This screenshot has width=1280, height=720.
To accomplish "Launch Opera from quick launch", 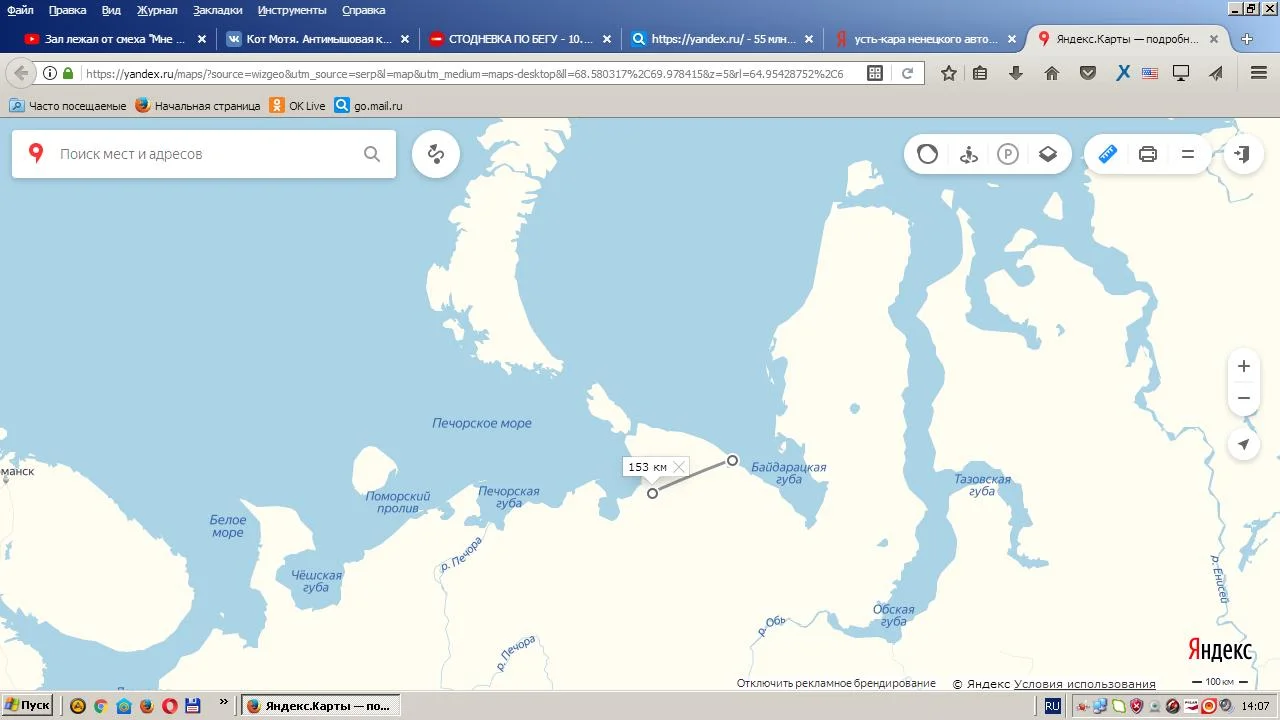I will [170, 706].
